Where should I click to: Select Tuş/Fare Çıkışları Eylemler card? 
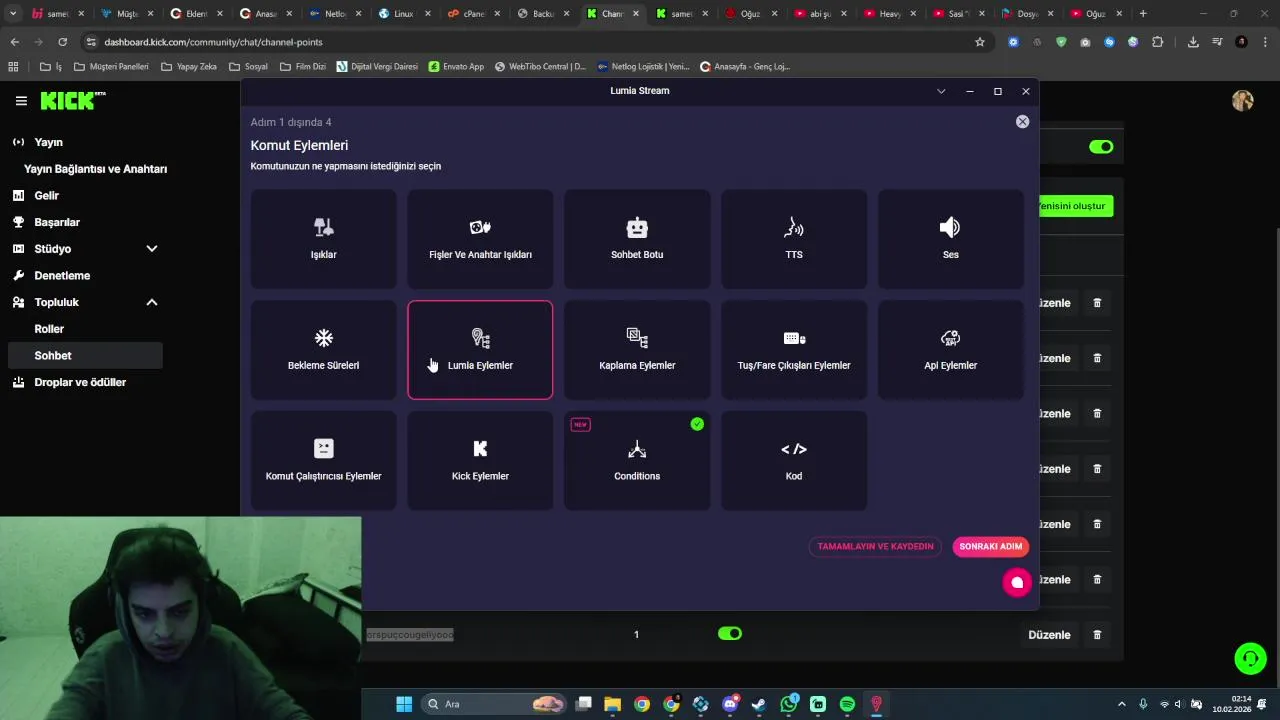click(x=794, y=350)
